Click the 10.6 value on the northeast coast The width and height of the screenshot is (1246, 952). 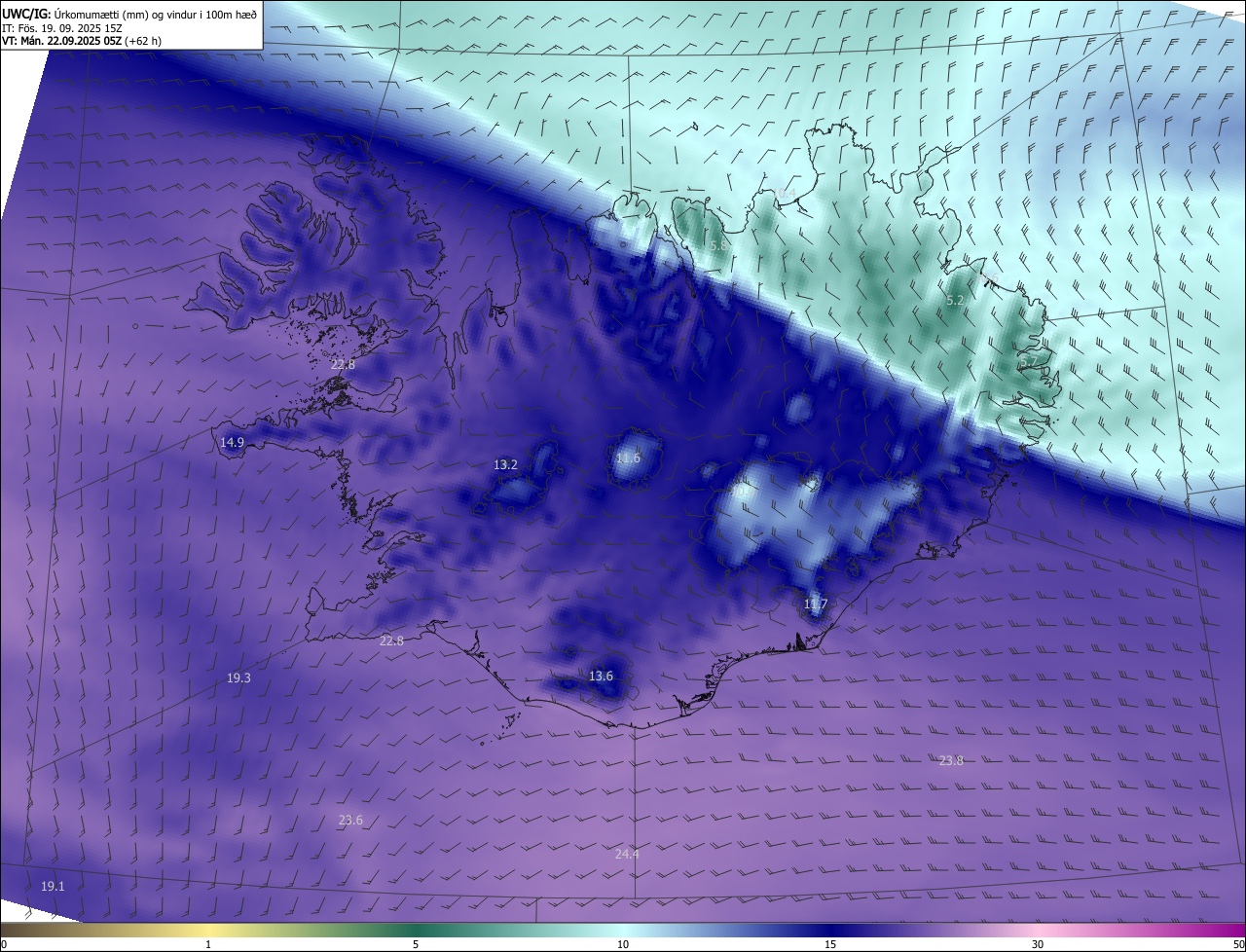[988, 279]
